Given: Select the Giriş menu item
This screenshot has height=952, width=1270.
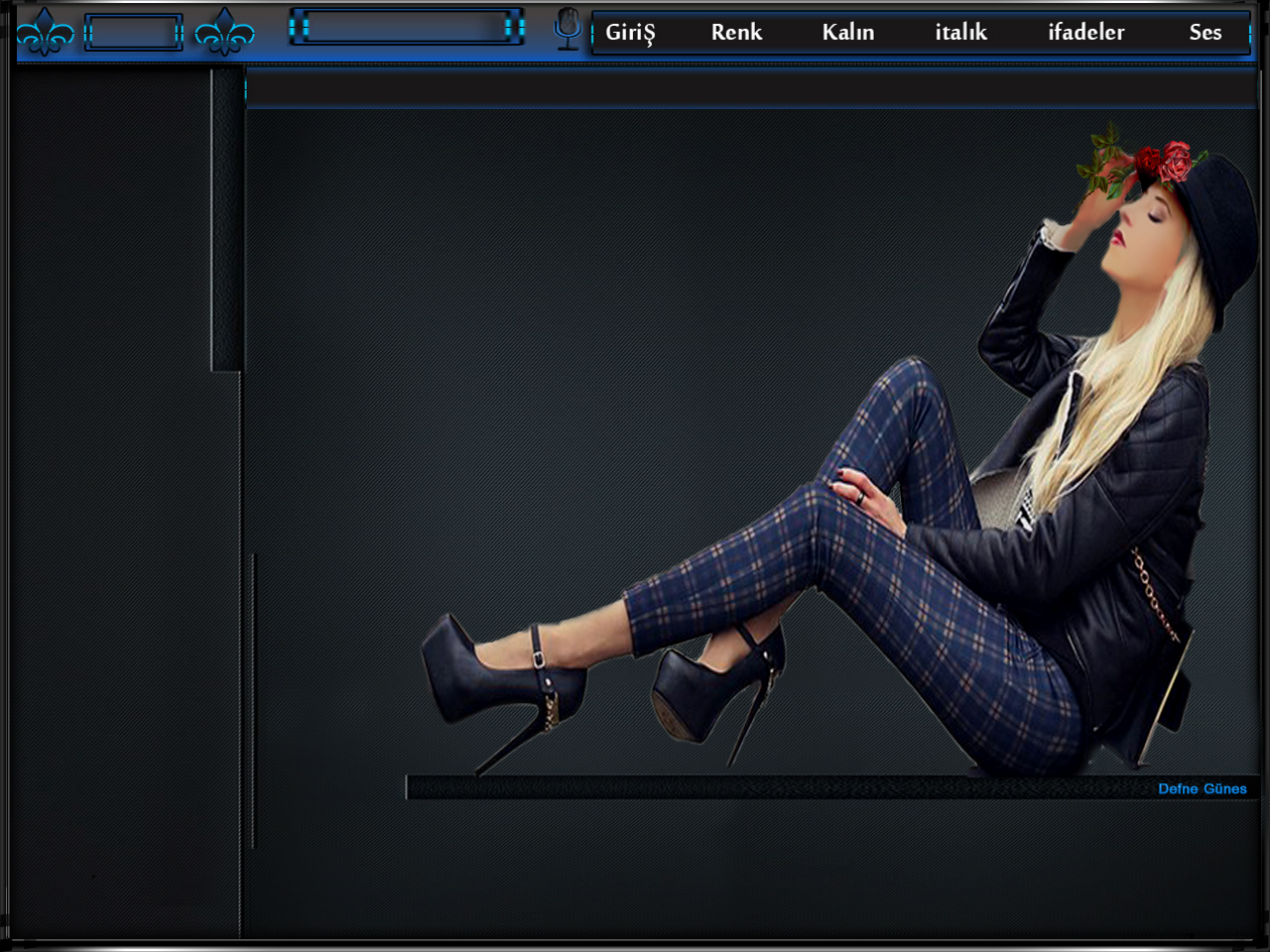Looking at the screenshot, I should click(630, 33).
